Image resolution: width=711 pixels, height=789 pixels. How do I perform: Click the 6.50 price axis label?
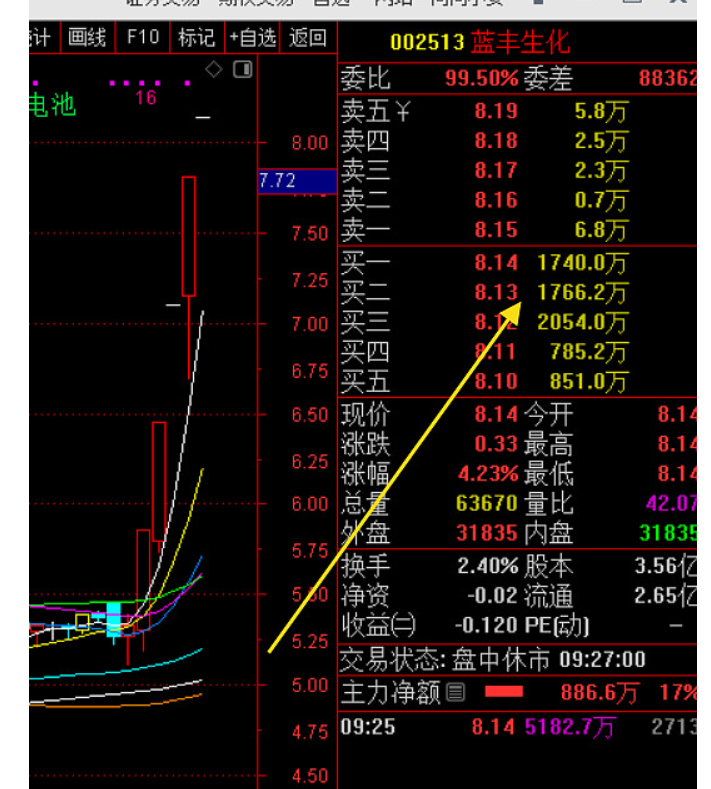310,415
